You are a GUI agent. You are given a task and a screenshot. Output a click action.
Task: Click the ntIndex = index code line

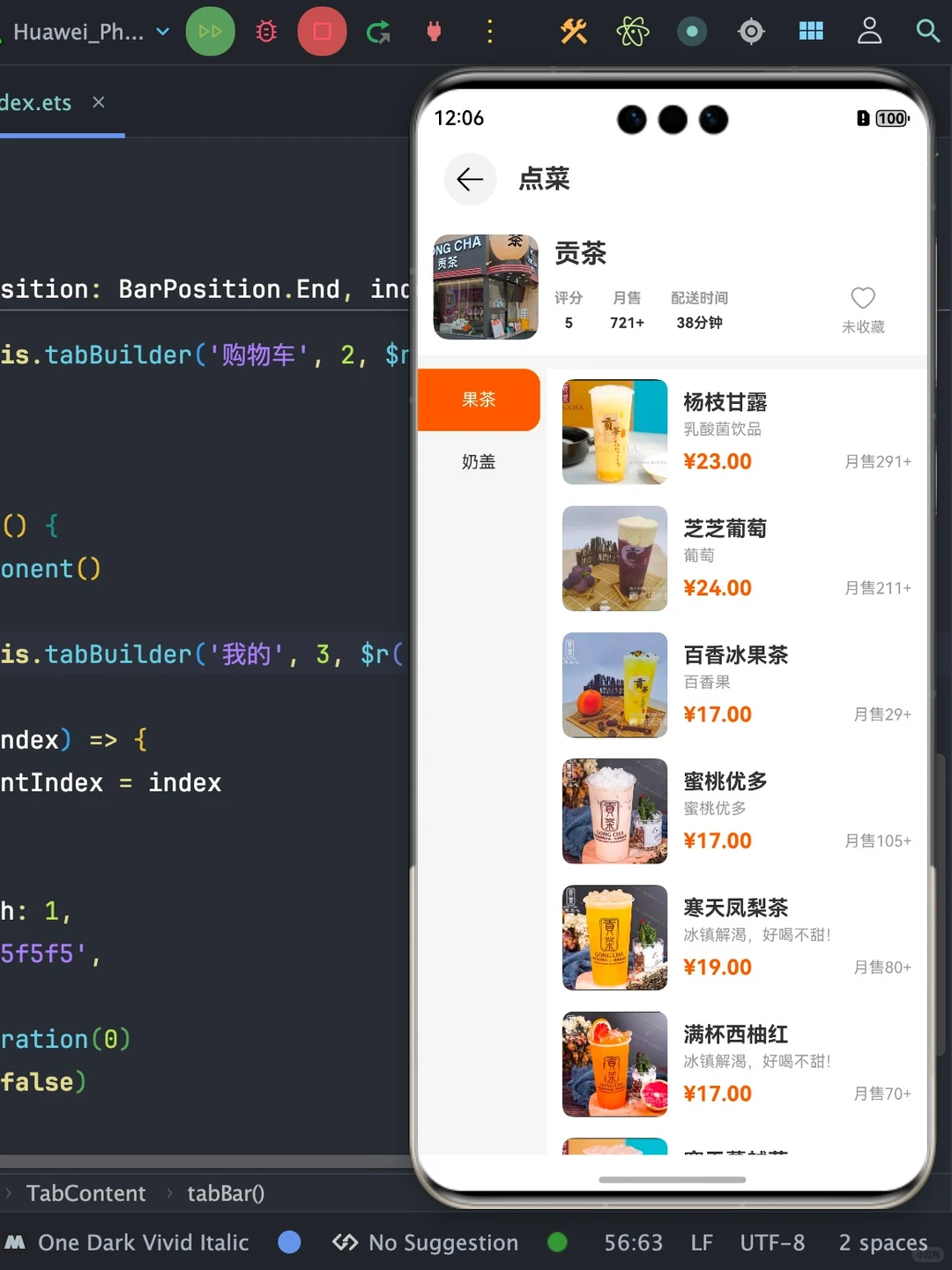click(111, 782)
